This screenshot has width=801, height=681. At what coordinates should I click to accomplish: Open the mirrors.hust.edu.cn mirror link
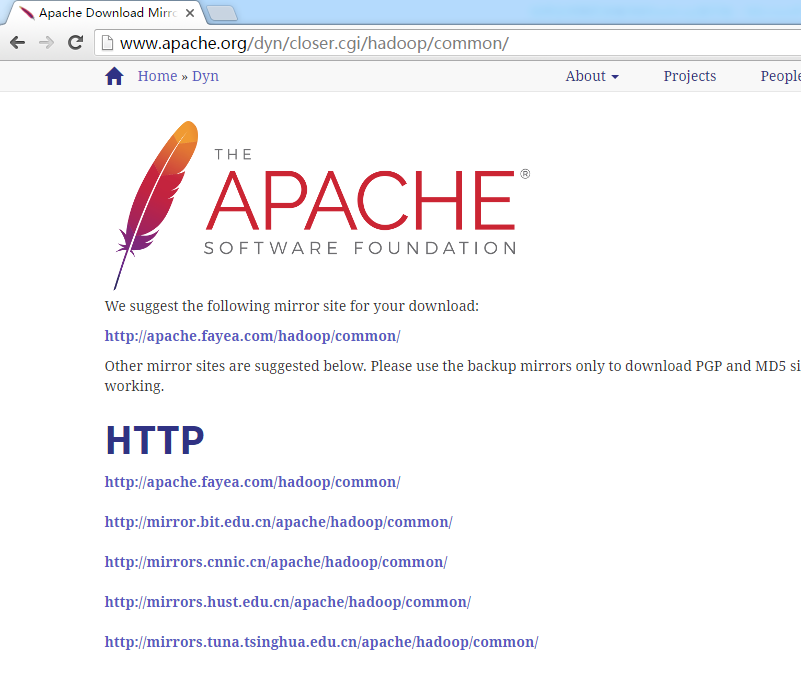tap(288, 602)
